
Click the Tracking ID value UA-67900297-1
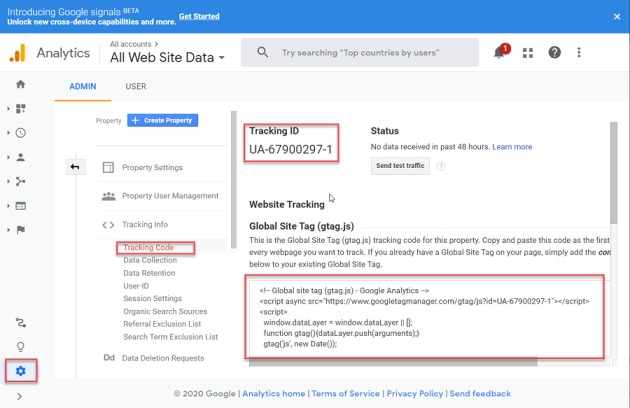click(x=291, y=150)
